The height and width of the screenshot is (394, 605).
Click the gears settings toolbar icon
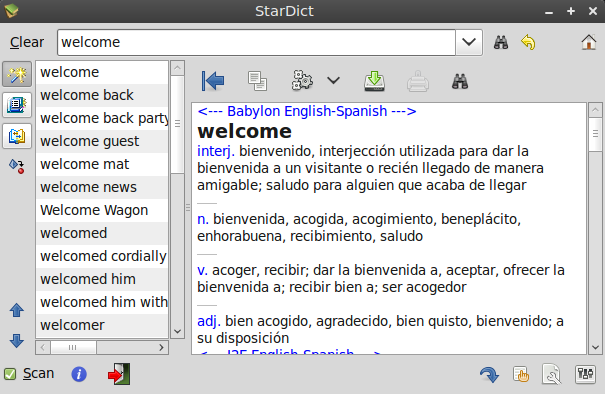[x=302, y=81]
